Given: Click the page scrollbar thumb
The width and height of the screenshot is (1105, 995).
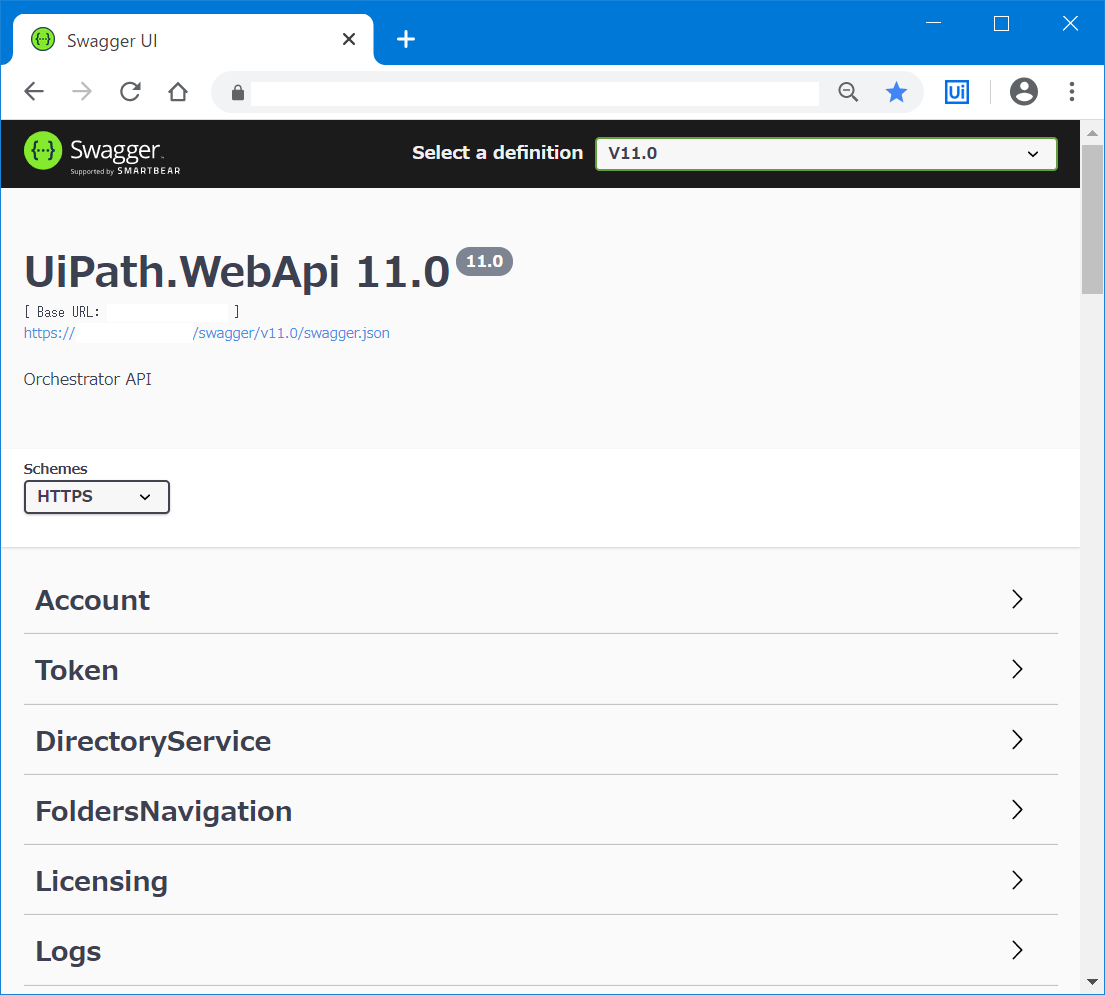Looking at the screenshot, I should (x=1092, y=219).
